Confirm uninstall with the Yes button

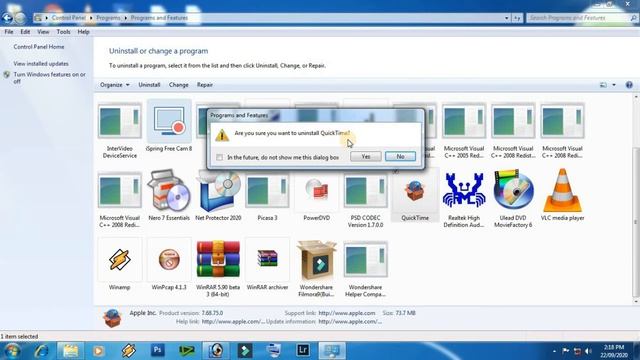point(366,156)
